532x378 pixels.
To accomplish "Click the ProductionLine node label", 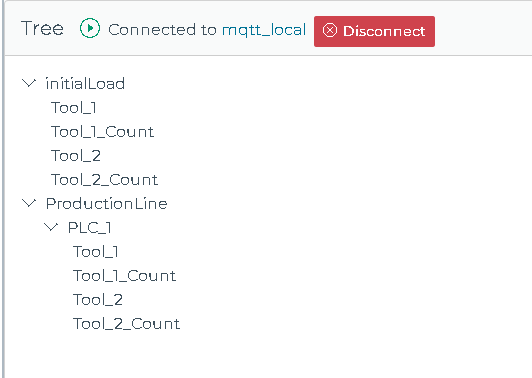I will click(107, 204).
